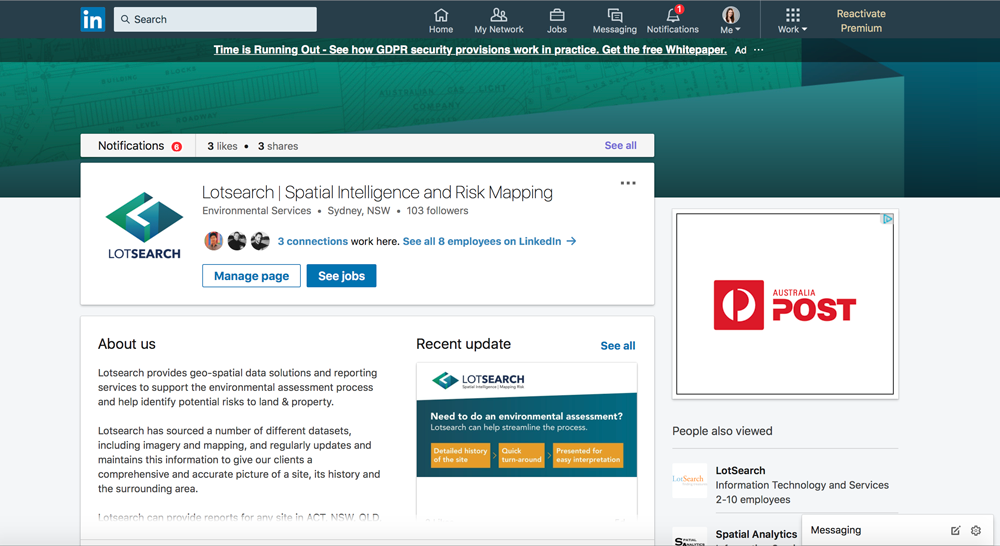This screenshot has height=546, width=1000.
Task: Click the Environmental Services text
Action: [x=256, y=210]
